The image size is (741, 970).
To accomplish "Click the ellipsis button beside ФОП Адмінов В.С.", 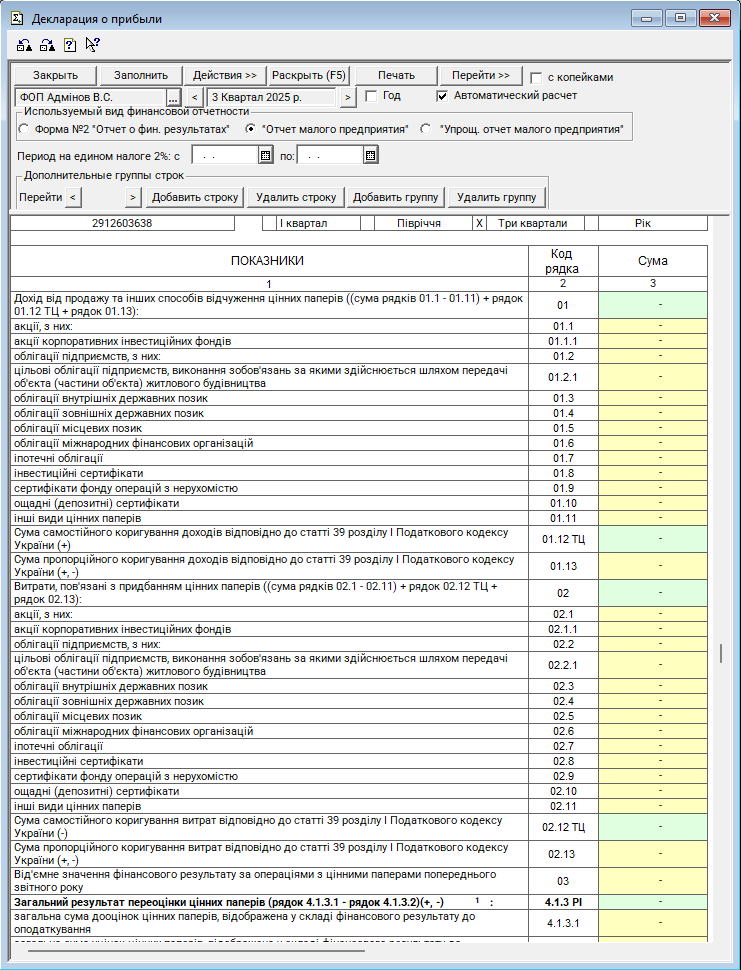I will (172, 97).
